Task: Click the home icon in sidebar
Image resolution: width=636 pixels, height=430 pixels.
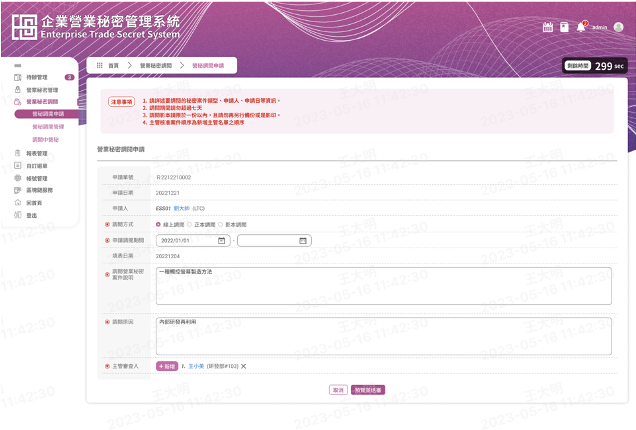Action: (x=17, y=202)
